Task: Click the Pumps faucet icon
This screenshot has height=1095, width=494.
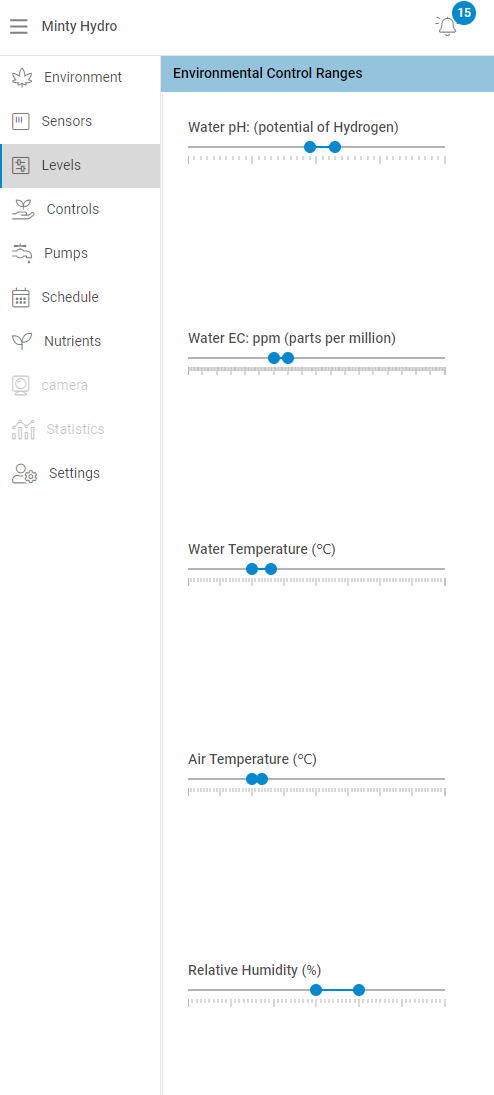Action: (x=22, y=253)
